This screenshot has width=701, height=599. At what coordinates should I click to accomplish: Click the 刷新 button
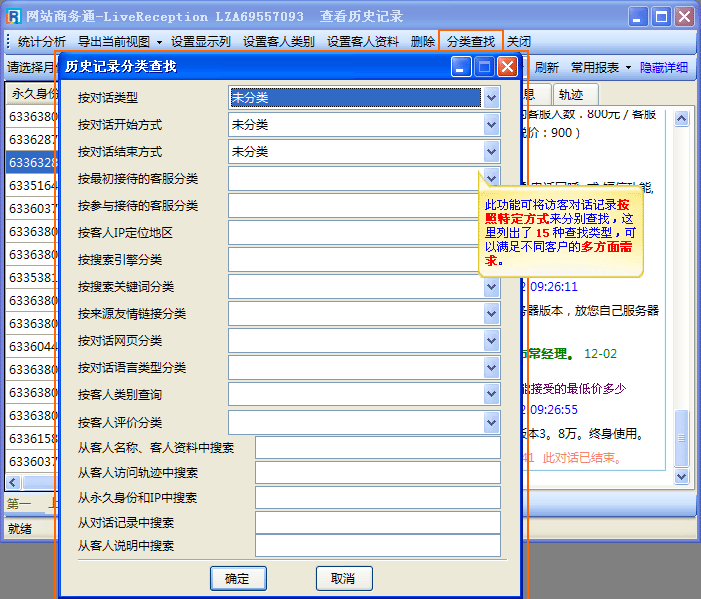(547, 68)
